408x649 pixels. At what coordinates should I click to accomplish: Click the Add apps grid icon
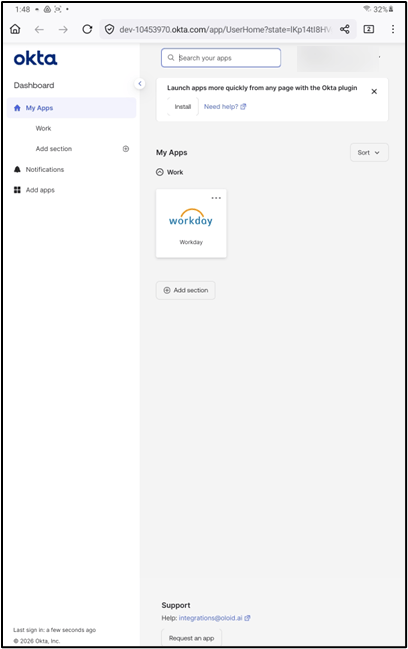pos(17,190)
